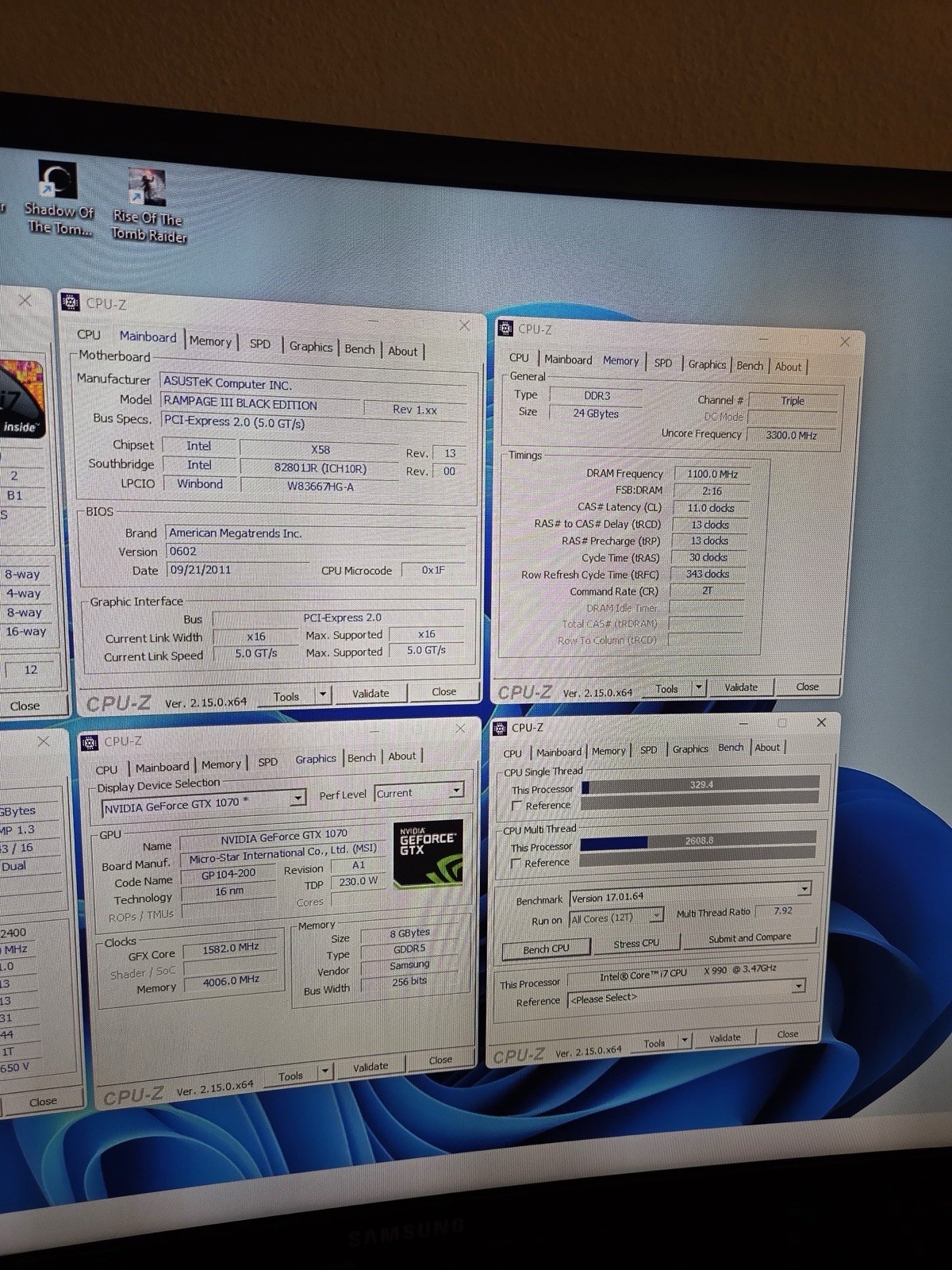The height and width of the screenshot is (1270, 952).
Task: Click single thread score bar 329.4
Action: point(701,785)
